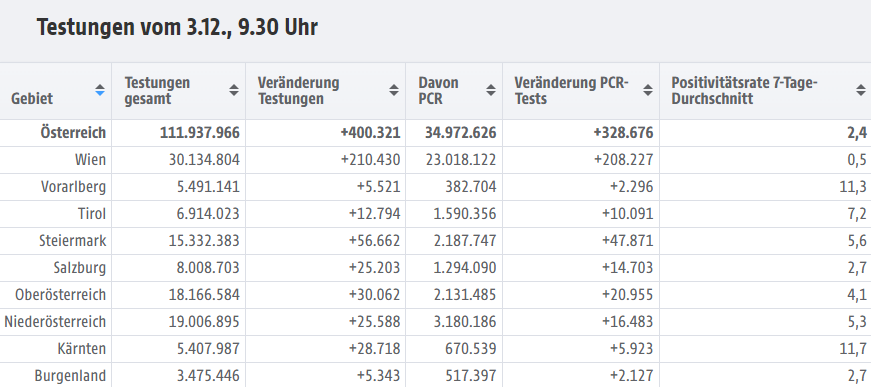
Task: Sort by Gebiet column arrow icon
Action: 100,90
